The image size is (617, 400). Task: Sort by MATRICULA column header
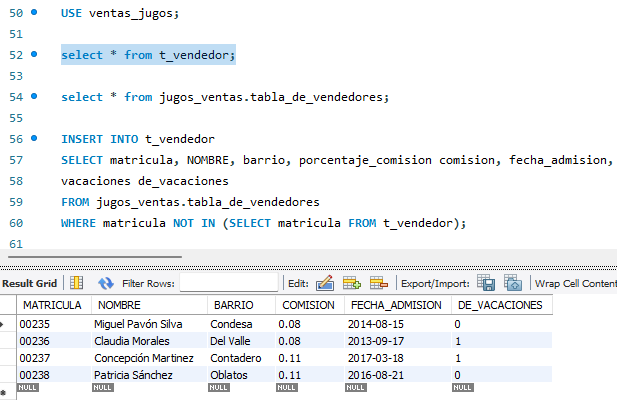click(54, 305)
